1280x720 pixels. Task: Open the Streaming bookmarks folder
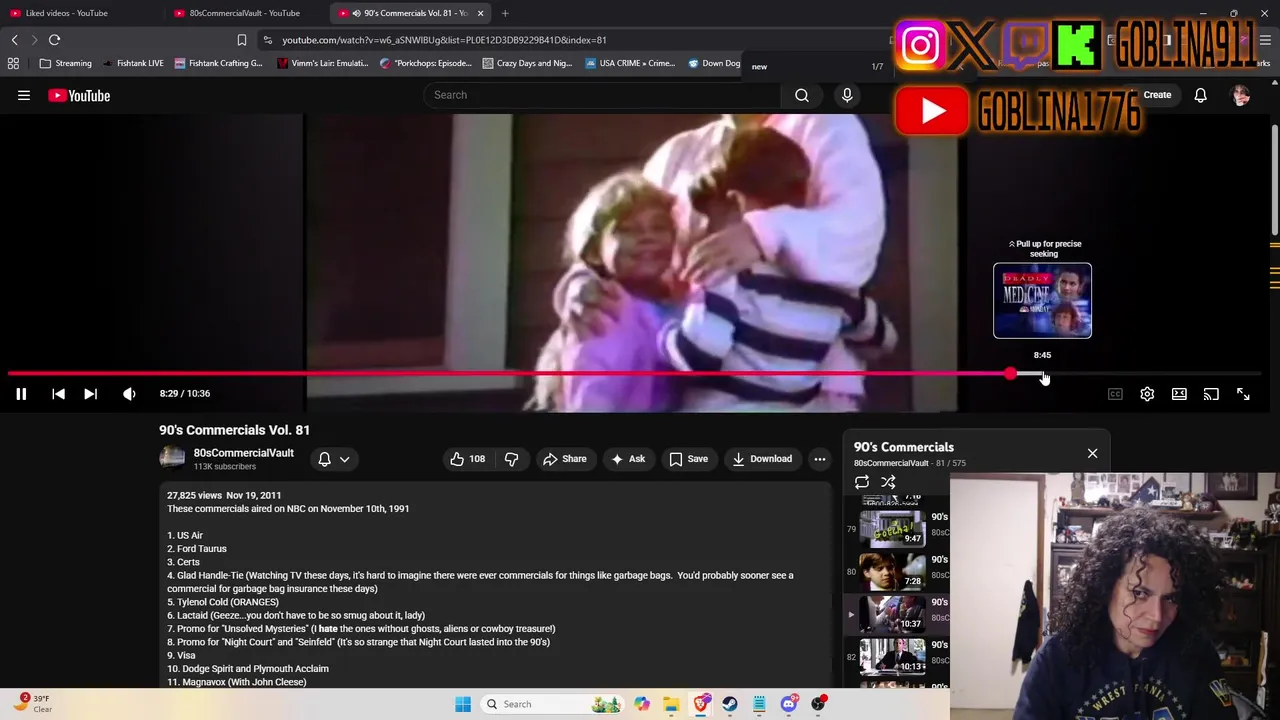tap(65, 63)
